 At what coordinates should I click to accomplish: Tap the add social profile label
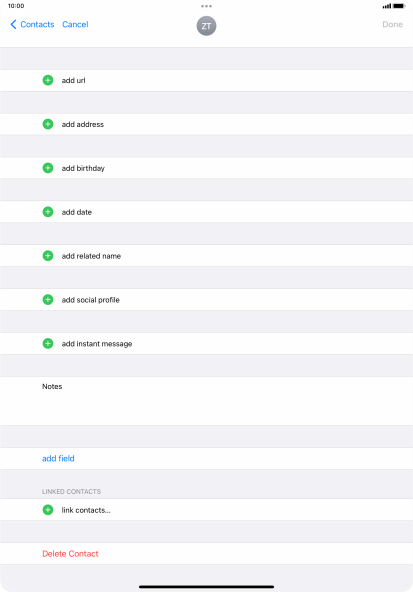(91, 300)
